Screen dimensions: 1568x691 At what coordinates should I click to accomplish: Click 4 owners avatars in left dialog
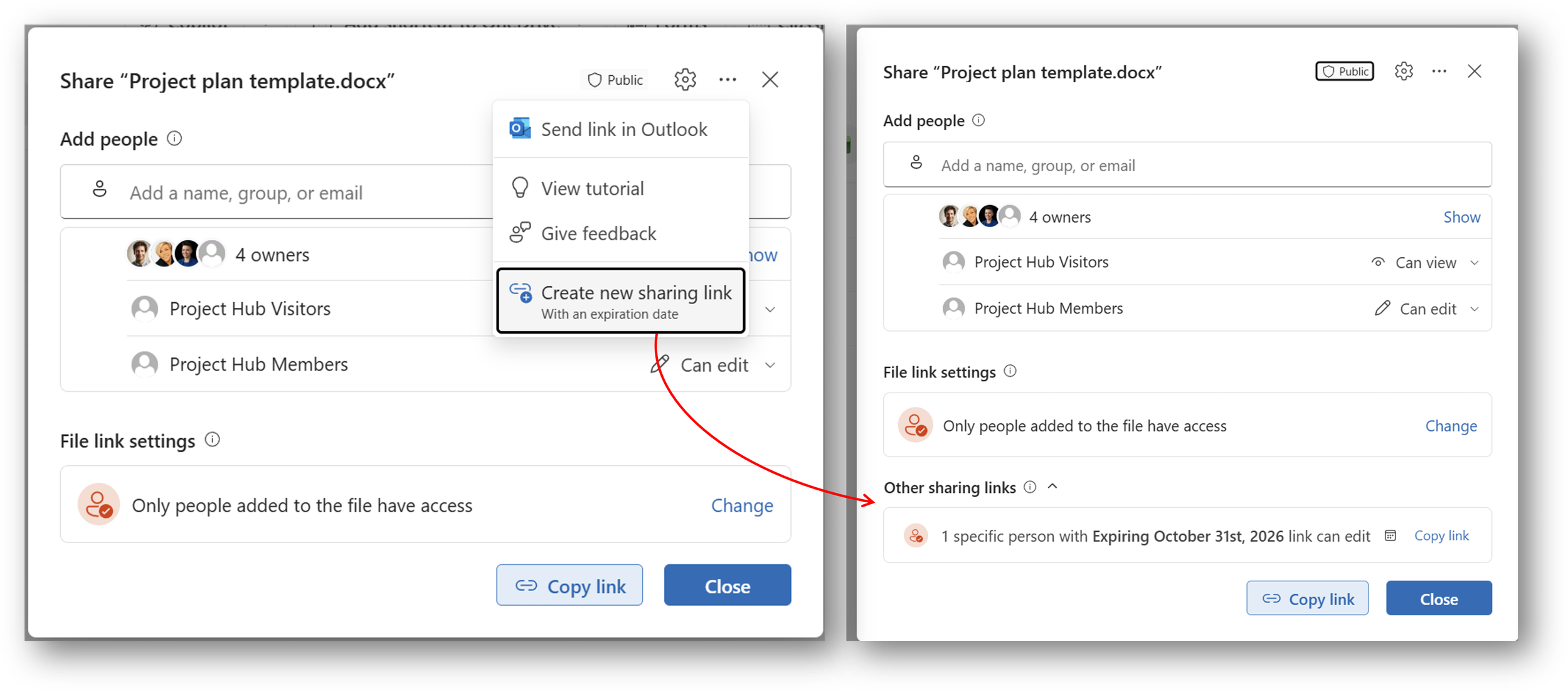coord(176,254)
